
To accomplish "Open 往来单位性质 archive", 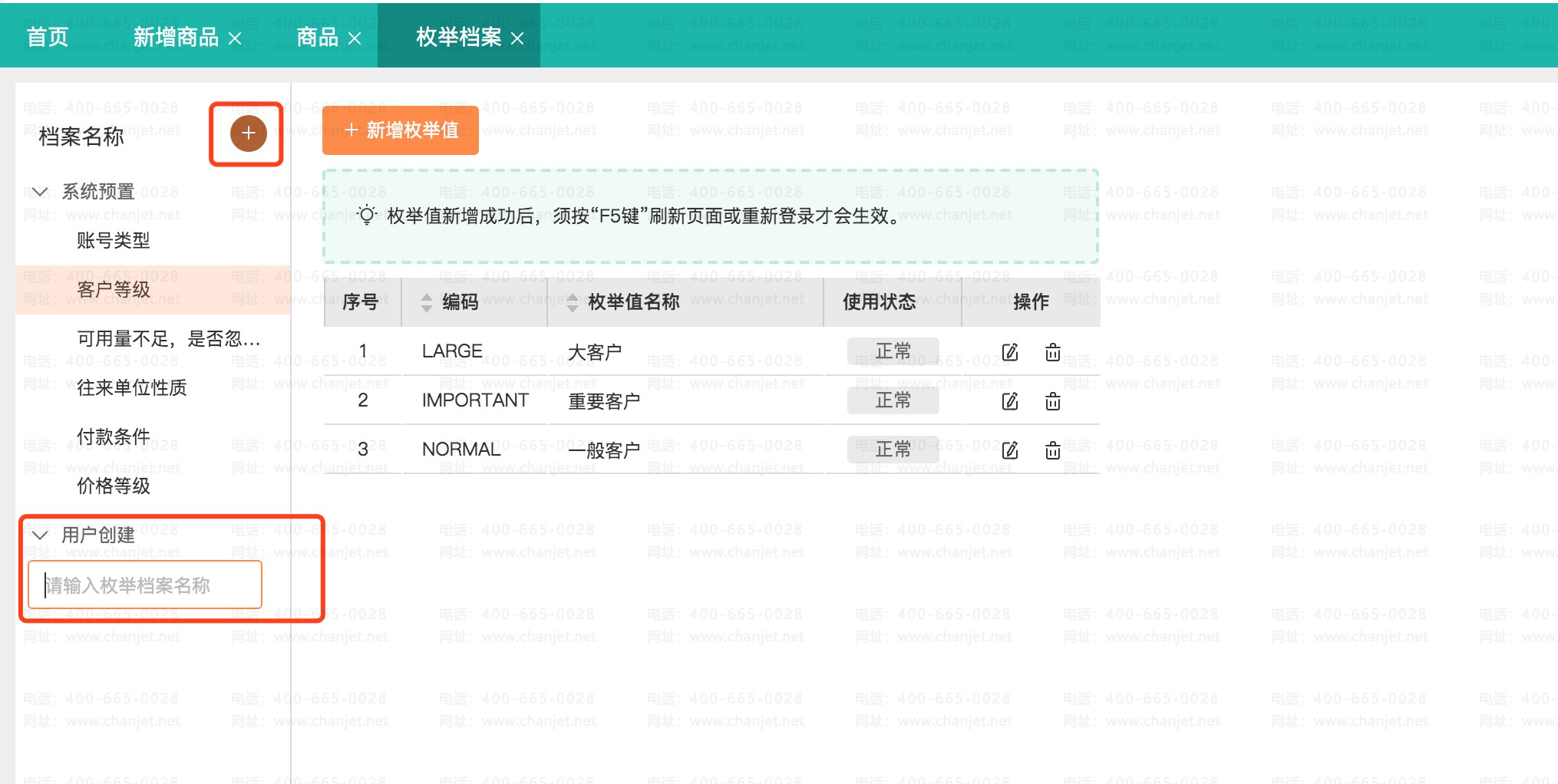I will (132, 388).
